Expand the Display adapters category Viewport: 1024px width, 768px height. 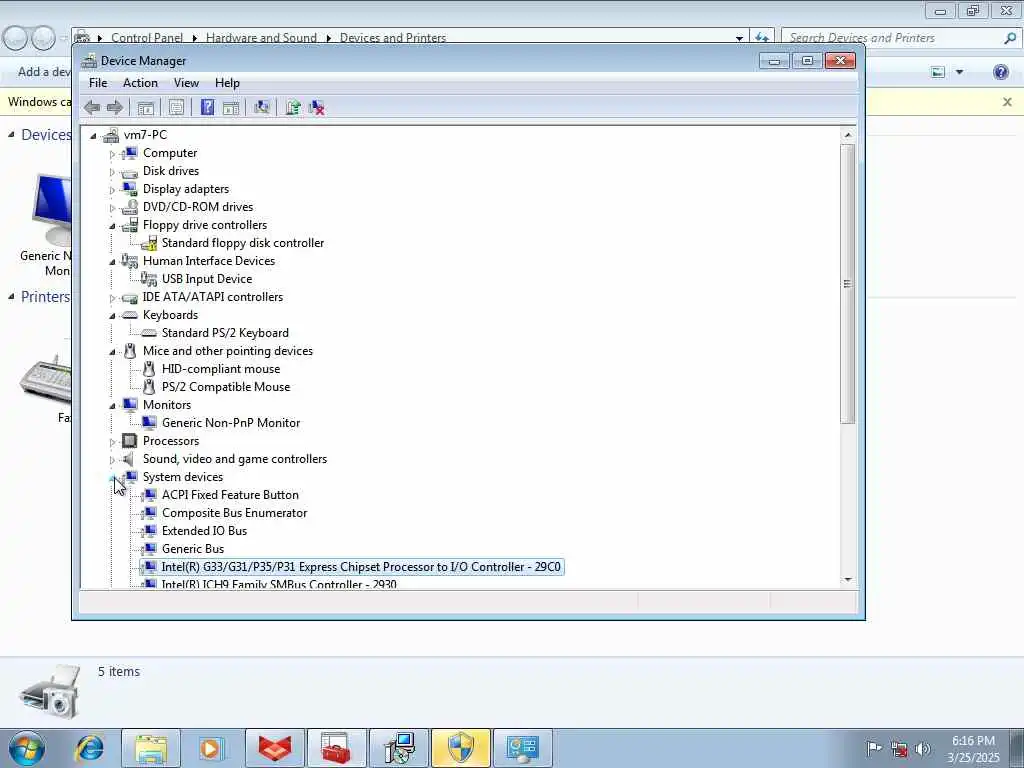tap(112, 190)
